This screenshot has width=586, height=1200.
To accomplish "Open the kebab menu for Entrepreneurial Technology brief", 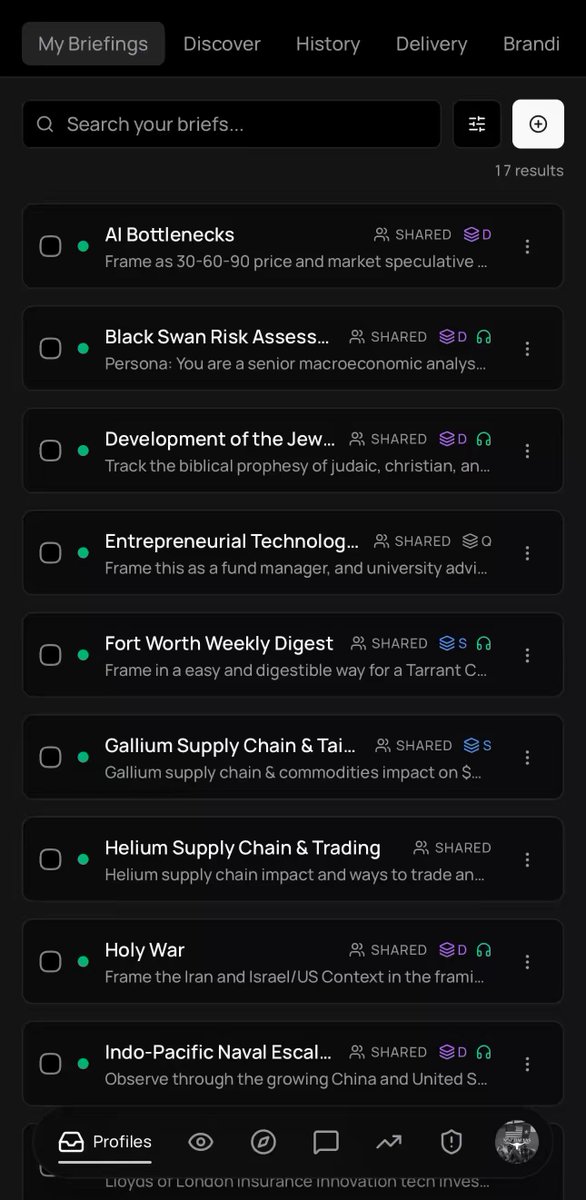I will tap(528, 553).
